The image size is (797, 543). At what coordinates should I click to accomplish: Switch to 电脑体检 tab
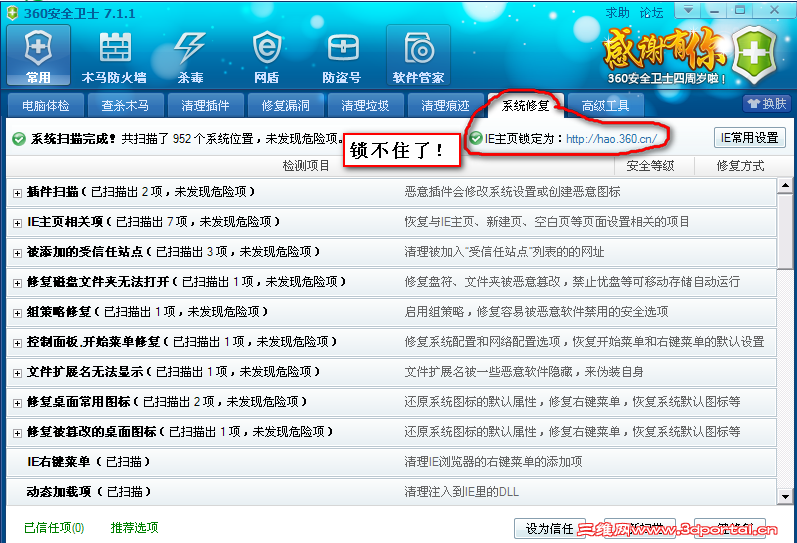click(46, 105)
